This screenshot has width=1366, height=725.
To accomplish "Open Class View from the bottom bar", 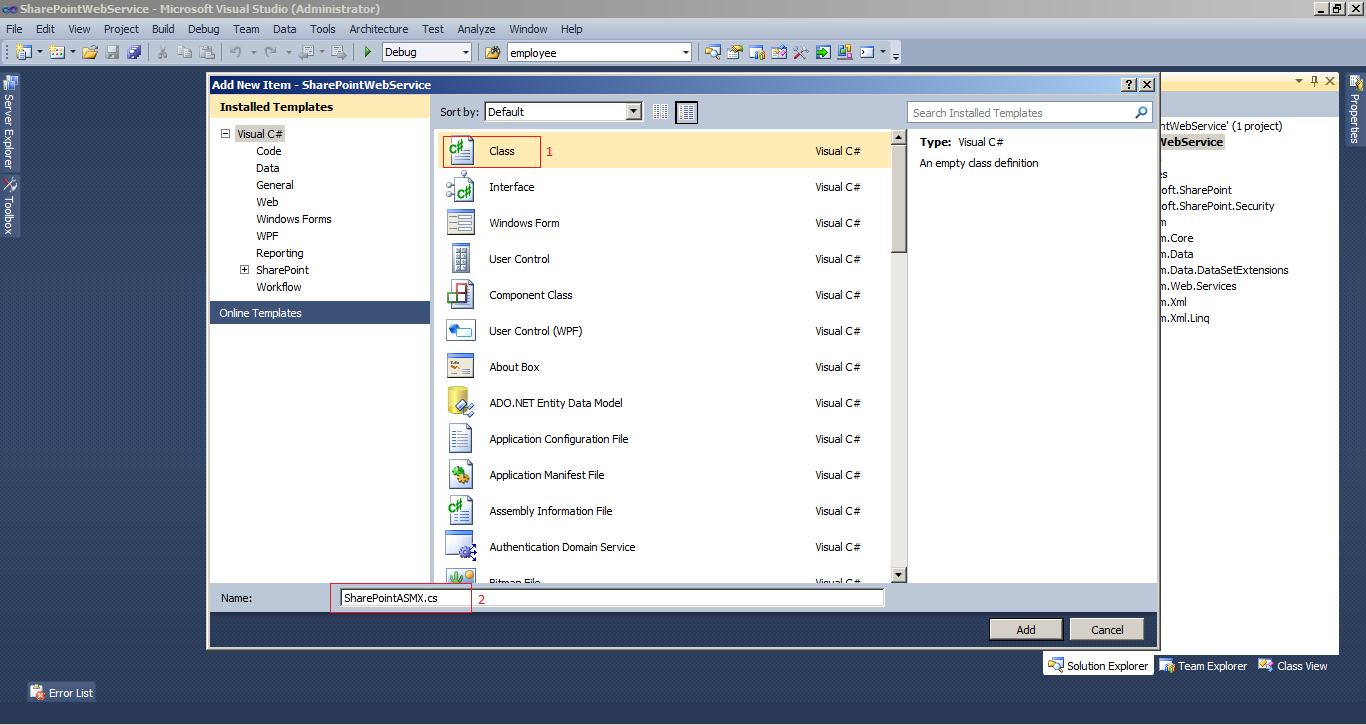I will (x=1293, y=665).
